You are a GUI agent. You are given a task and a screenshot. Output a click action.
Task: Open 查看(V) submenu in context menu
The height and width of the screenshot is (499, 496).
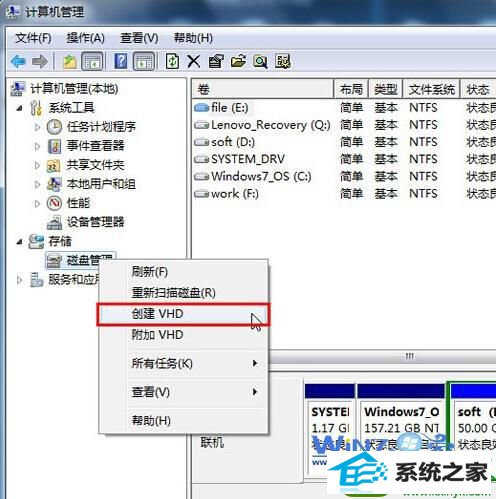click(x=183, y=392)
